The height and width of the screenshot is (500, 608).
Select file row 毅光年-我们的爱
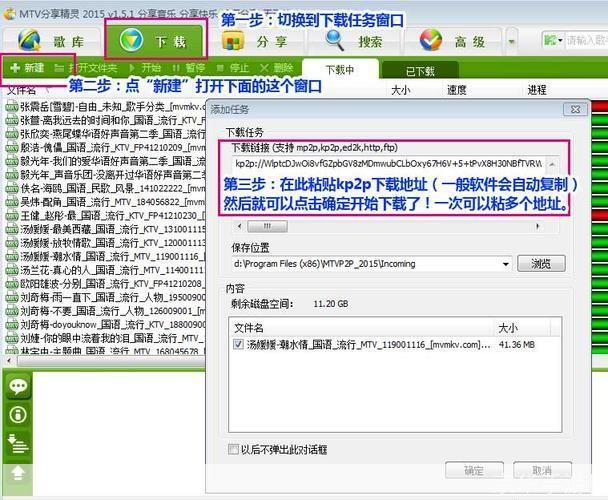[x=105, y=161]
